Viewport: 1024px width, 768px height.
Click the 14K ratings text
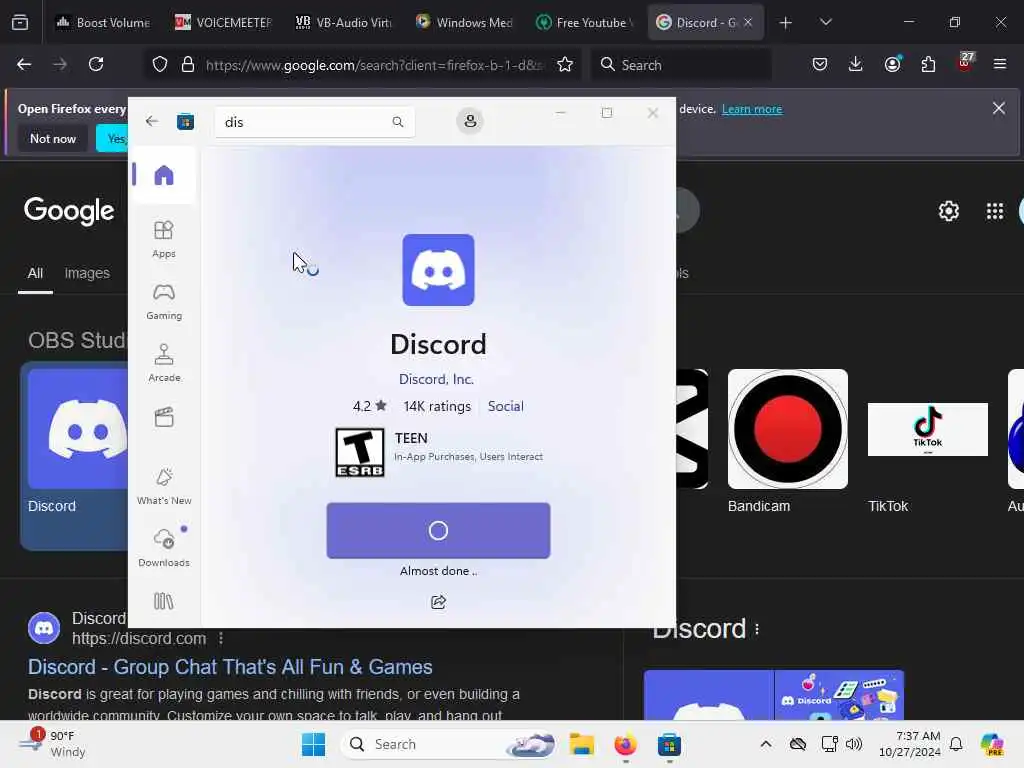click(437, 406)
